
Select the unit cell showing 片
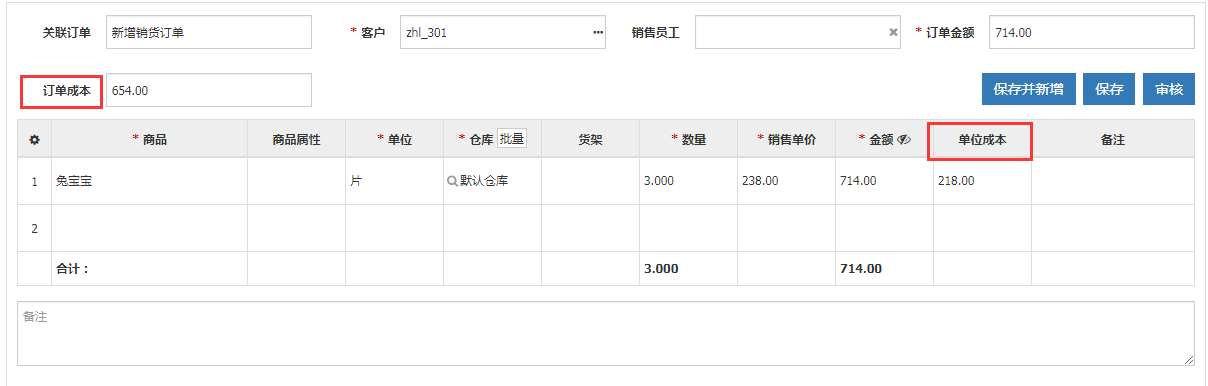[x=395, y=181]
